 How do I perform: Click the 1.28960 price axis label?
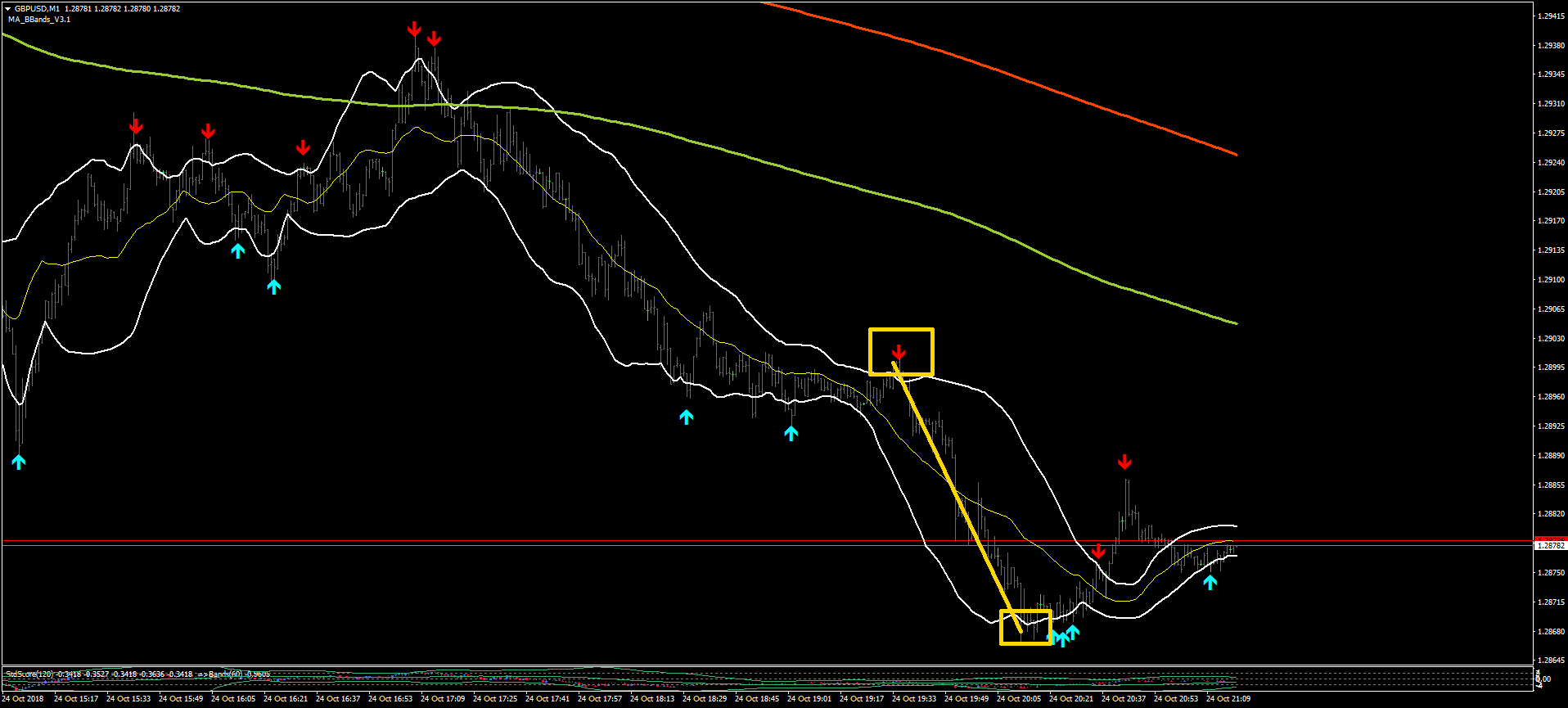coord(1551,397)
